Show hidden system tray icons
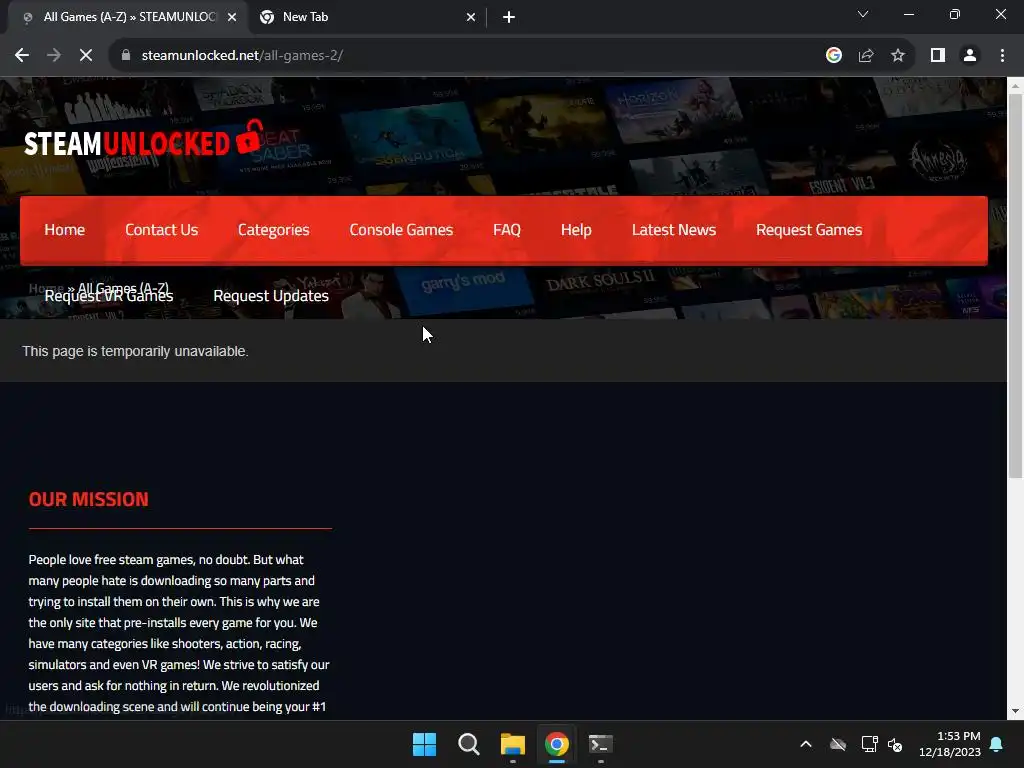Screen dimensions: 1024x768 click(x=806, y=744)
